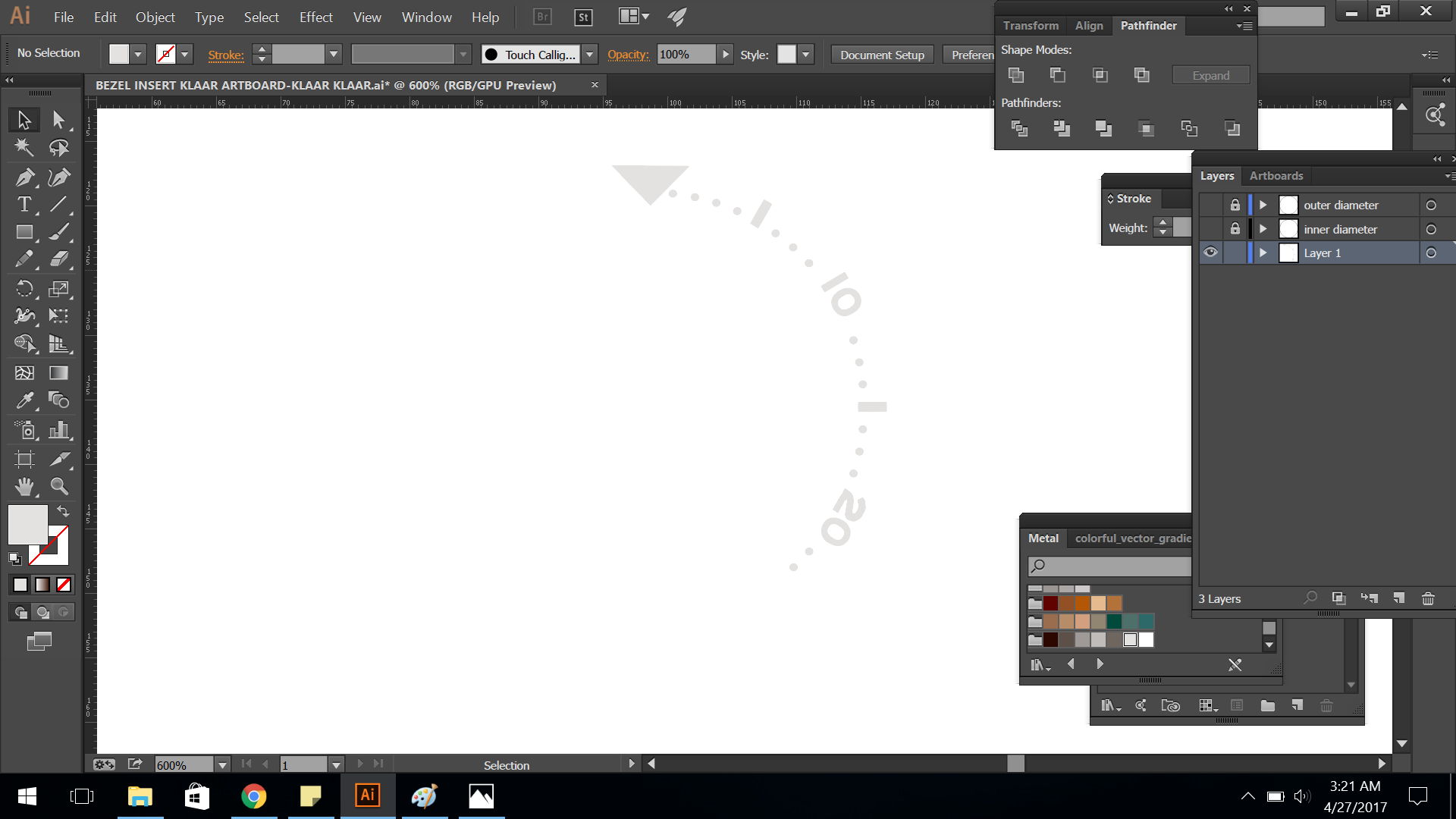The height and width of the screenshot is (819, 1456).
Task: Delete selected layer with trash icon
Action: click(1428, 598)
